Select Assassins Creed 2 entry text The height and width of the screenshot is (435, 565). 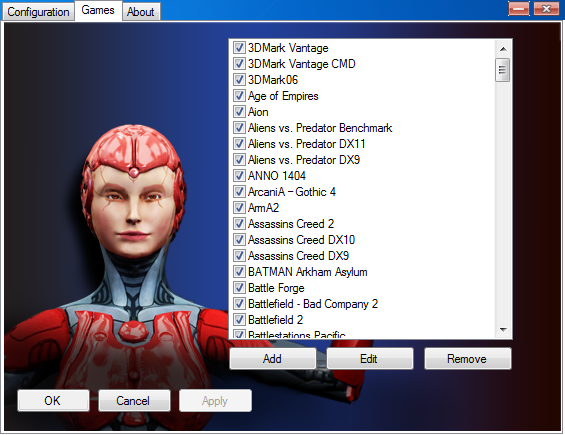pyautogui.click(x=291, y=224)
